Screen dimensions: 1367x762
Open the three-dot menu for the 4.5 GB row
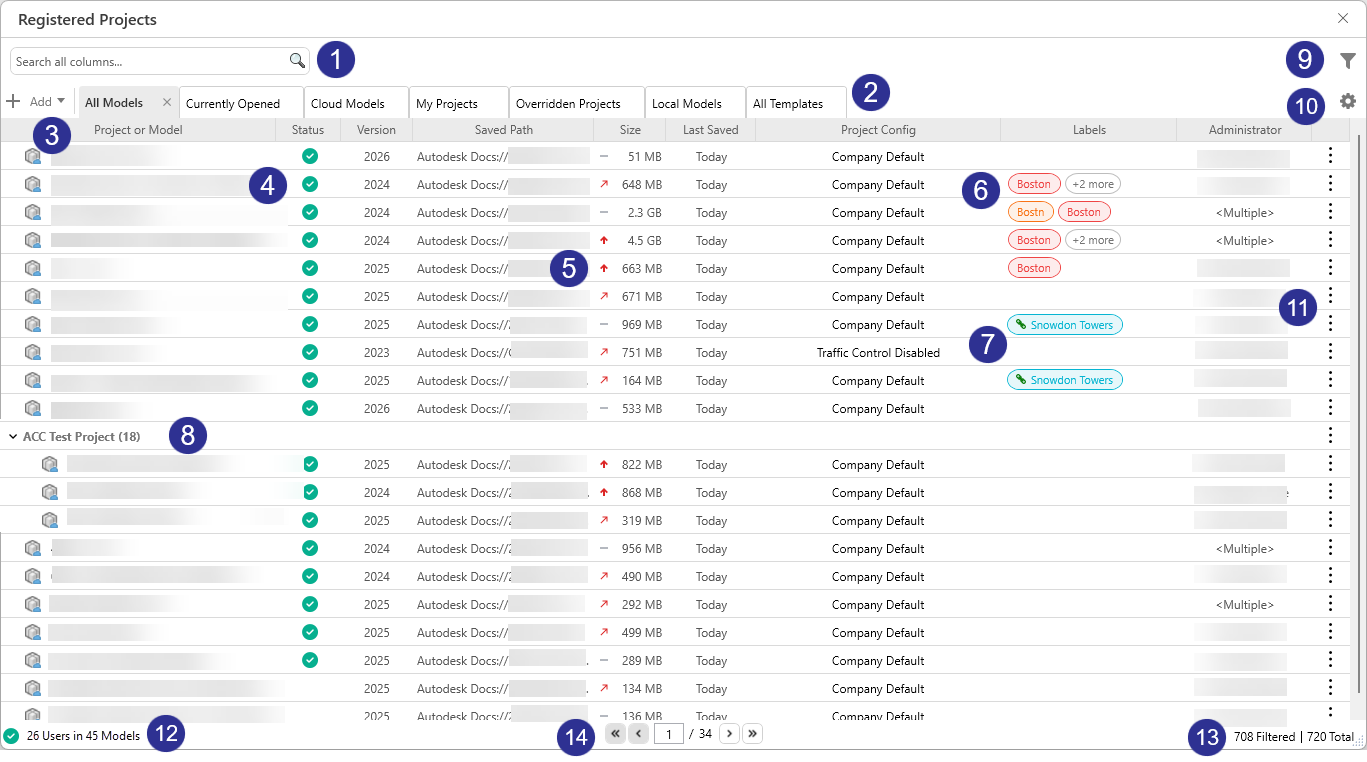tap(1330, 239)
